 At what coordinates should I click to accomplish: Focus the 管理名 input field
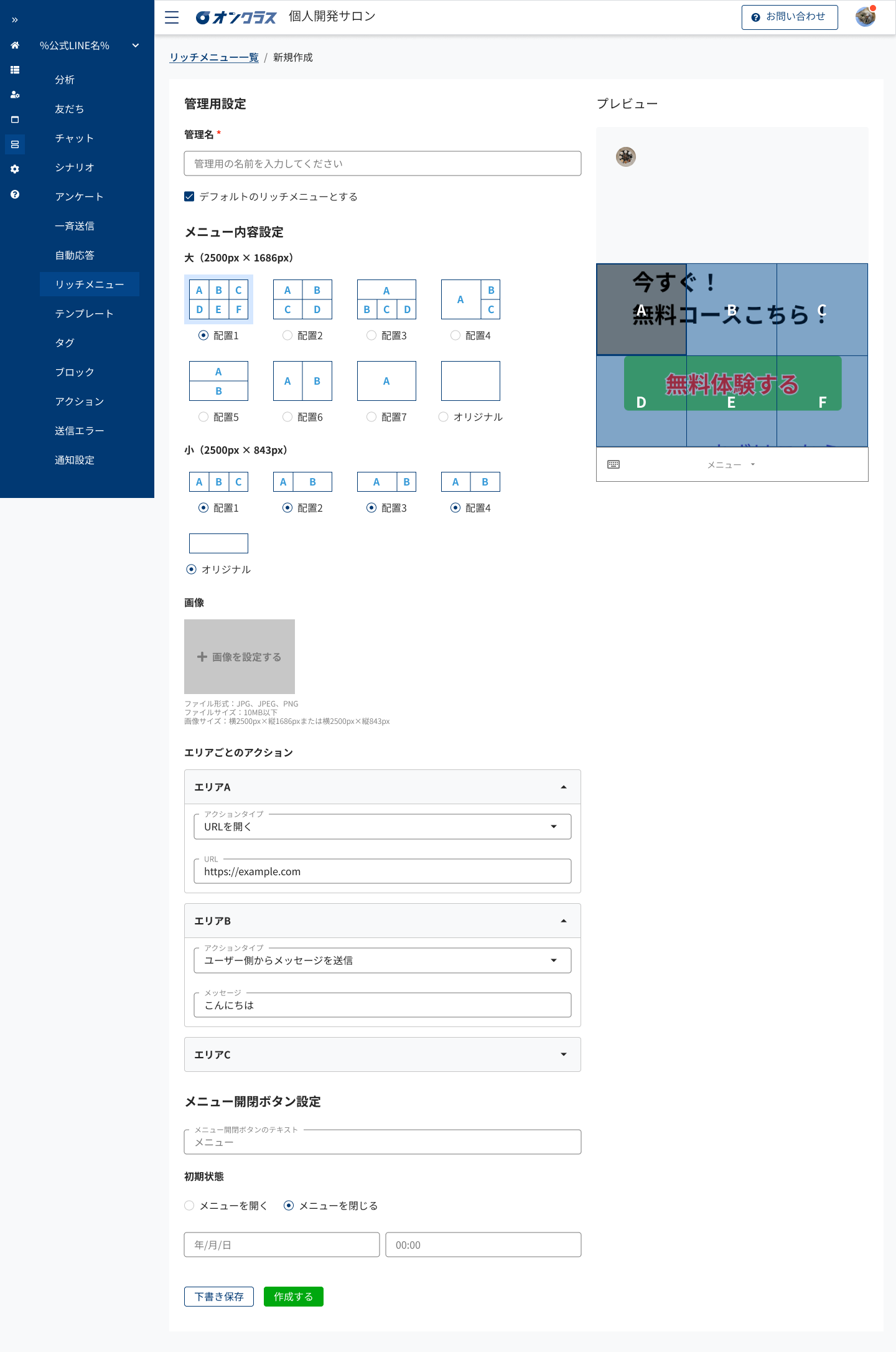(383, 164)
